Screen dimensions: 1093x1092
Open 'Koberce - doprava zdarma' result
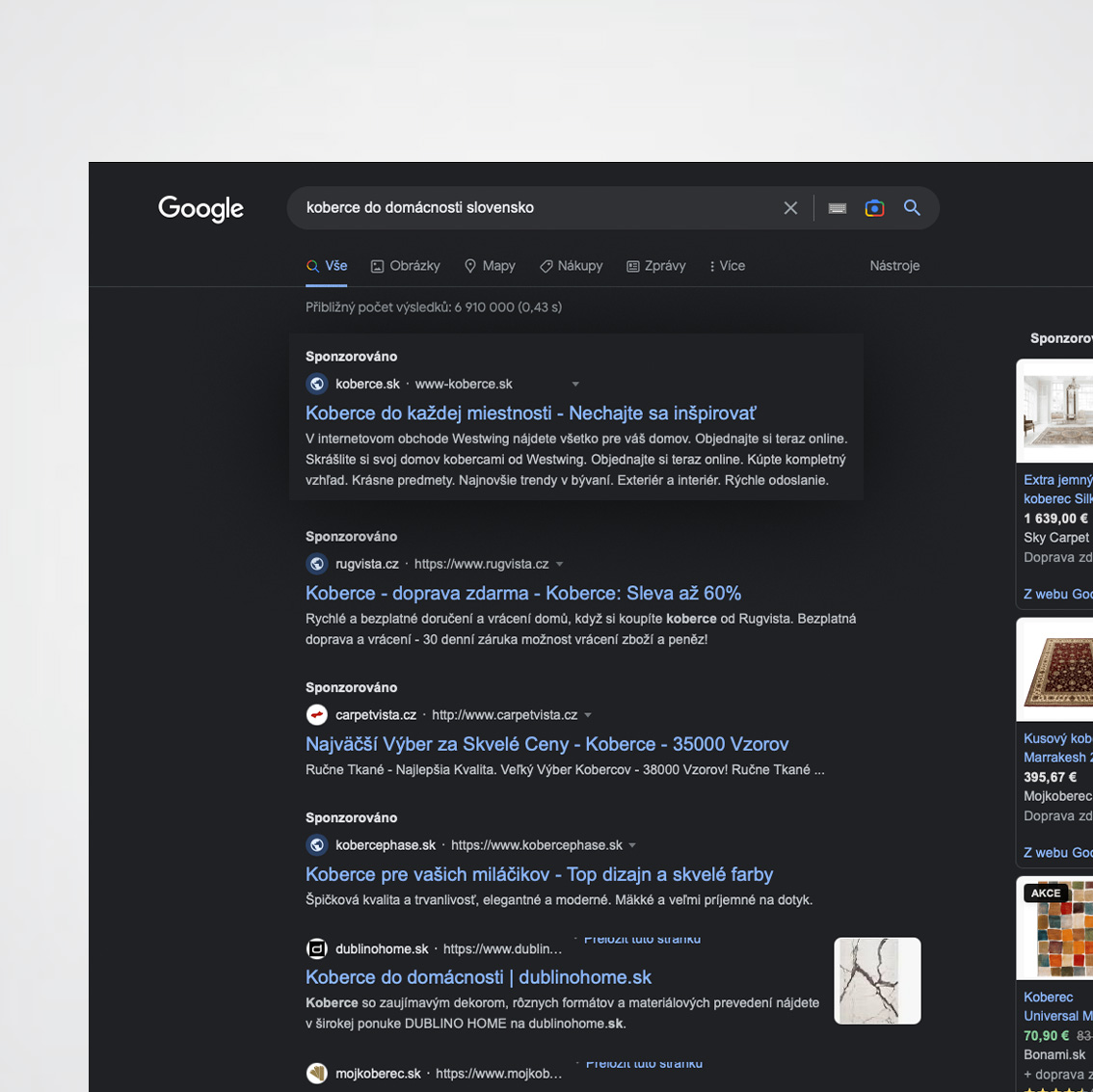click(522, 593)
